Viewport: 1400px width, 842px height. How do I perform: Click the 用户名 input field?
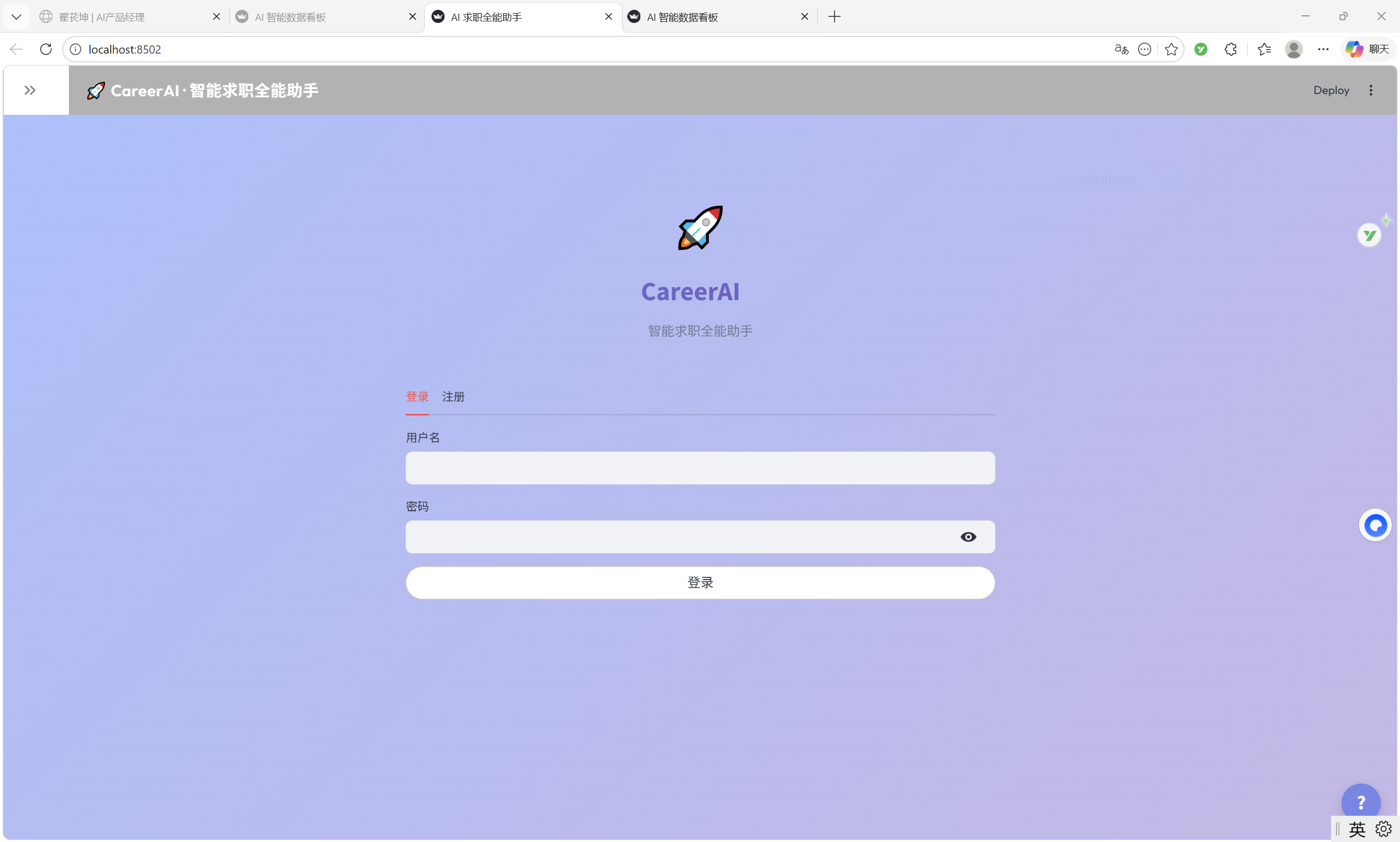(699, 468)
